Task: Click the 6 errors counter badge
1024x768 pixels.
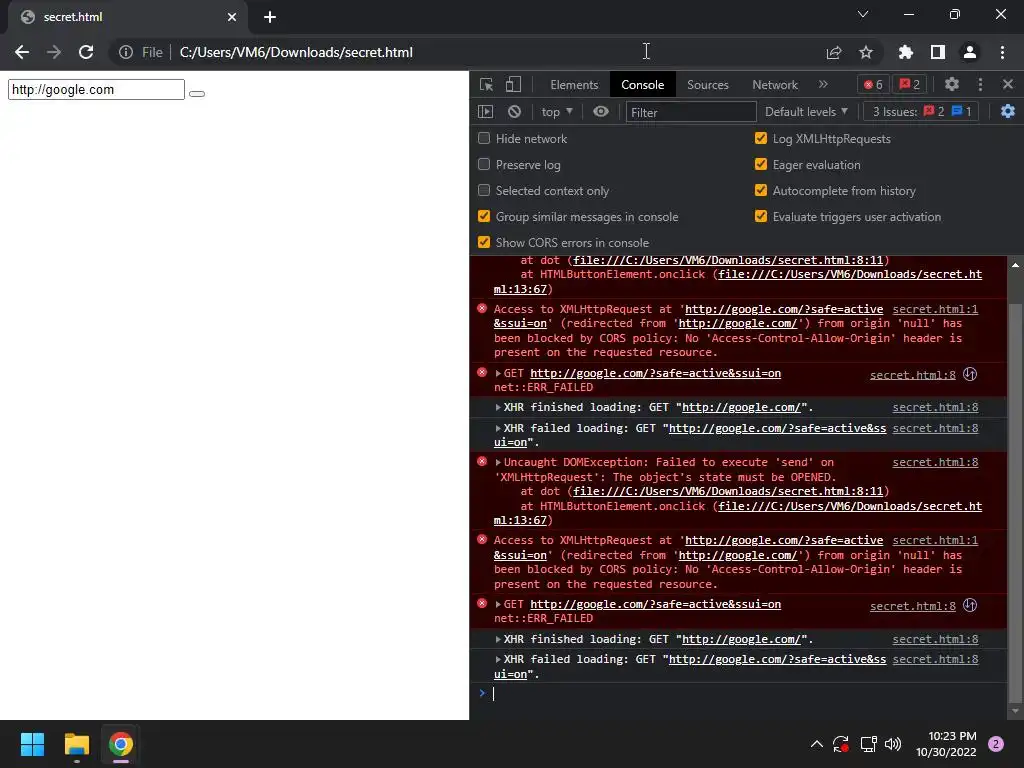Action: 873,84
